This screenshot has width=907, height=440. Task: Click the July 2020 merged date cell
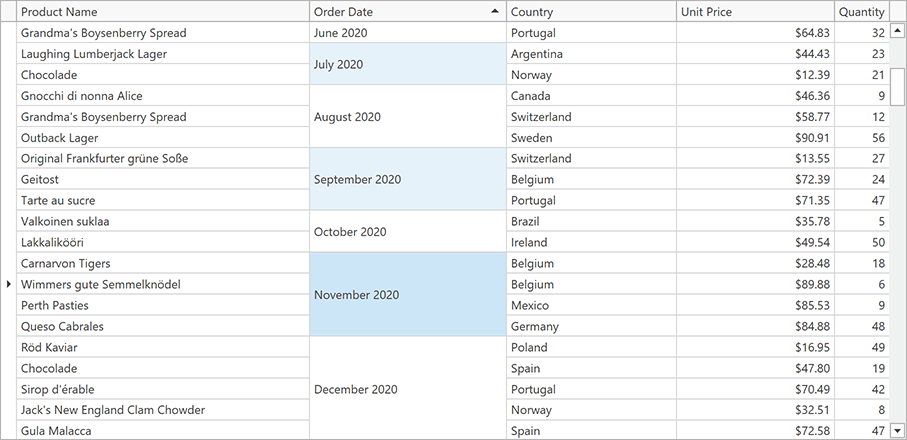[x=407, y=64]
